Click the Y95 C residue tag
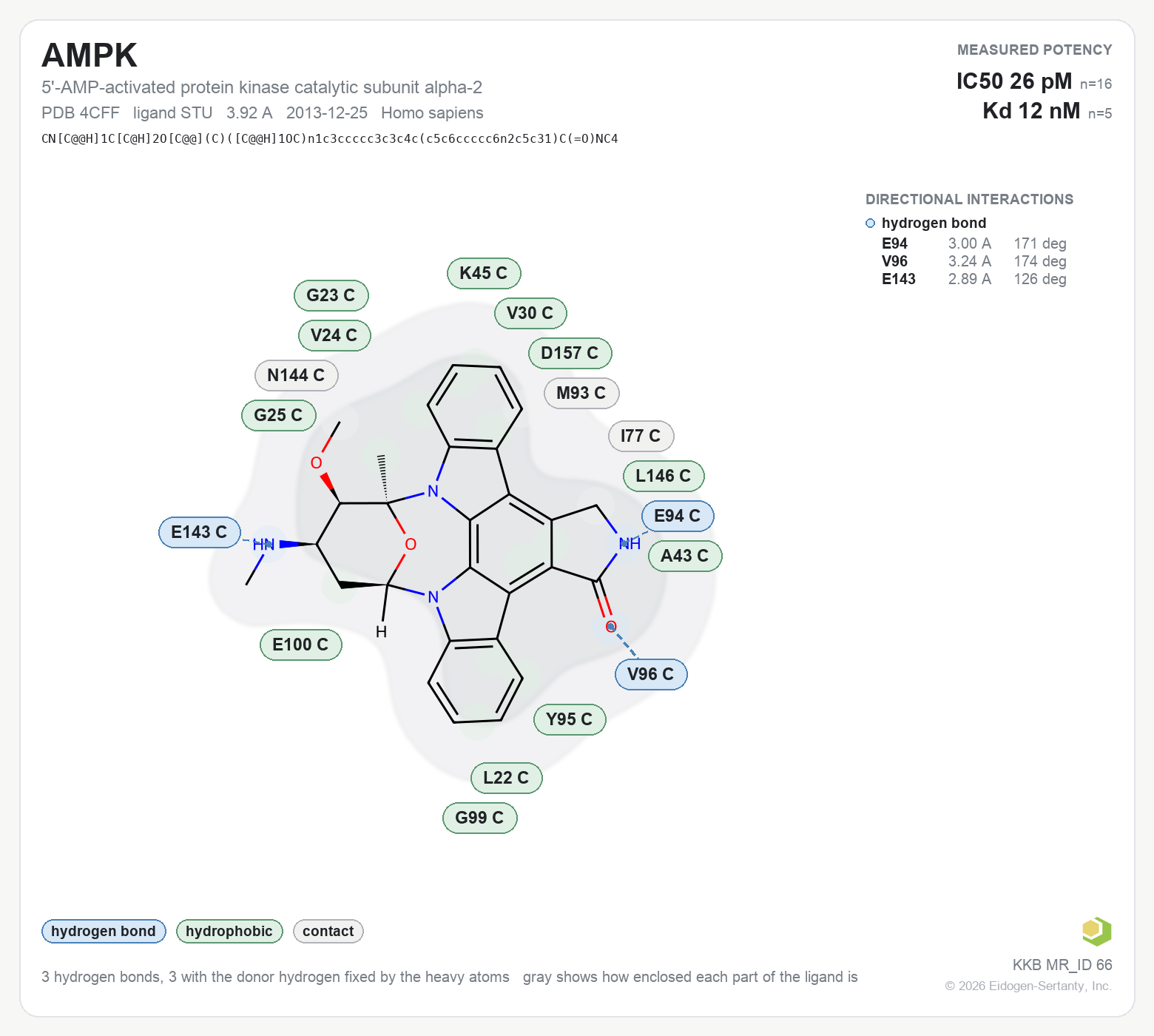 [x=570, y=719]
